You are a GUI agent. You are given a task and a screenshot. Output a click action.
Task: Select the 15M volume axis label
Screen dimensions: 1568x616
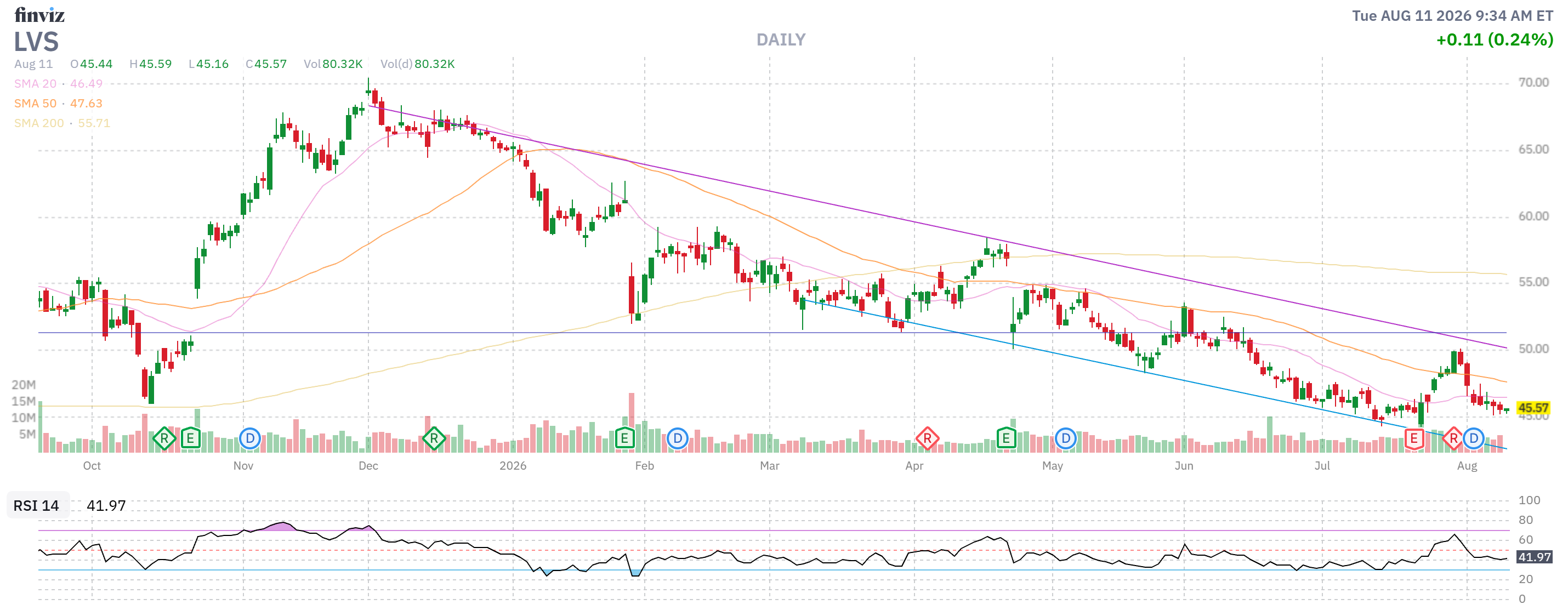point(24,401)
